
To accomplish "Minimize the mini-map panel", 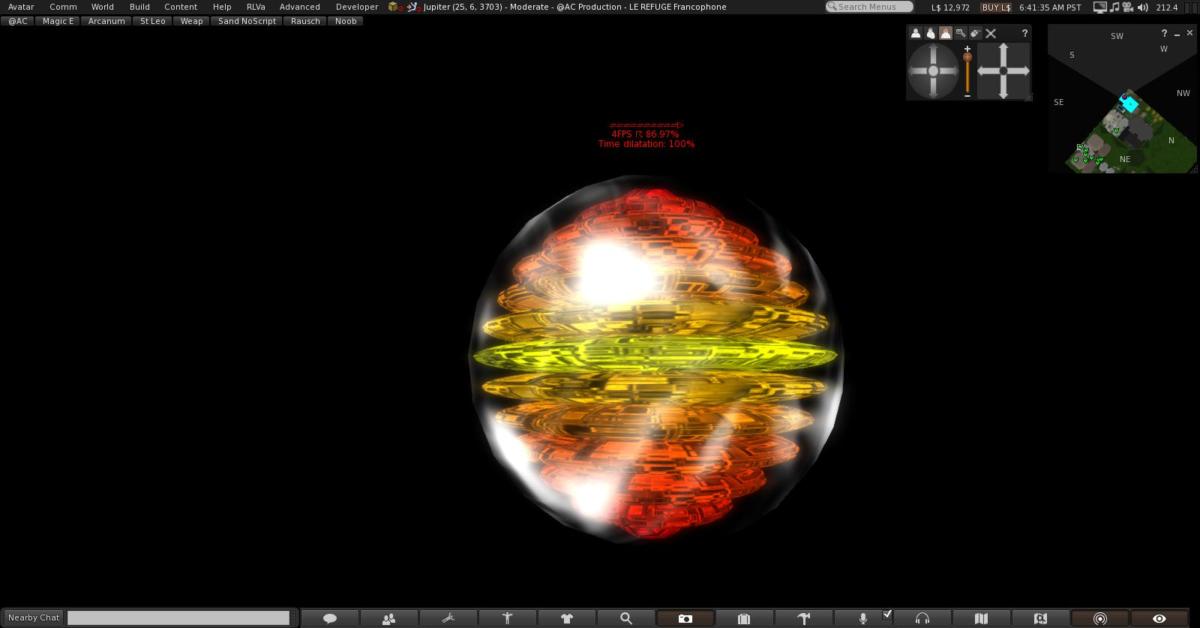I will pos(1177,33).
